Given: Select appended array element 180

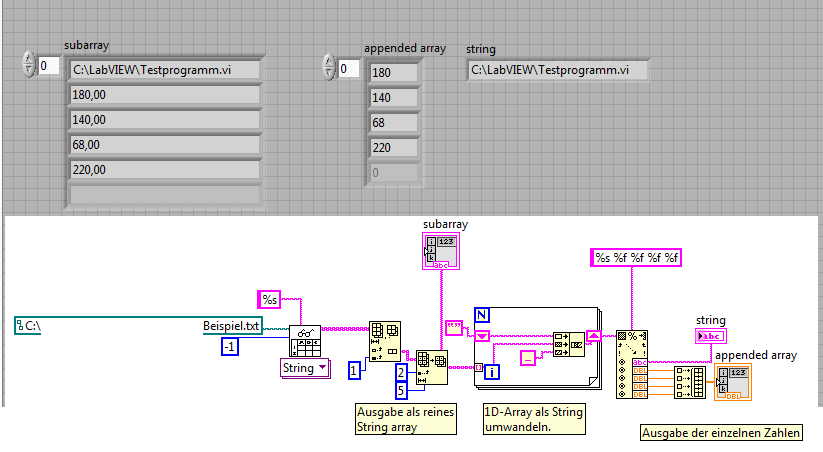Looking at the screenshot, I should pyautogui.click(x=394, y=72).
